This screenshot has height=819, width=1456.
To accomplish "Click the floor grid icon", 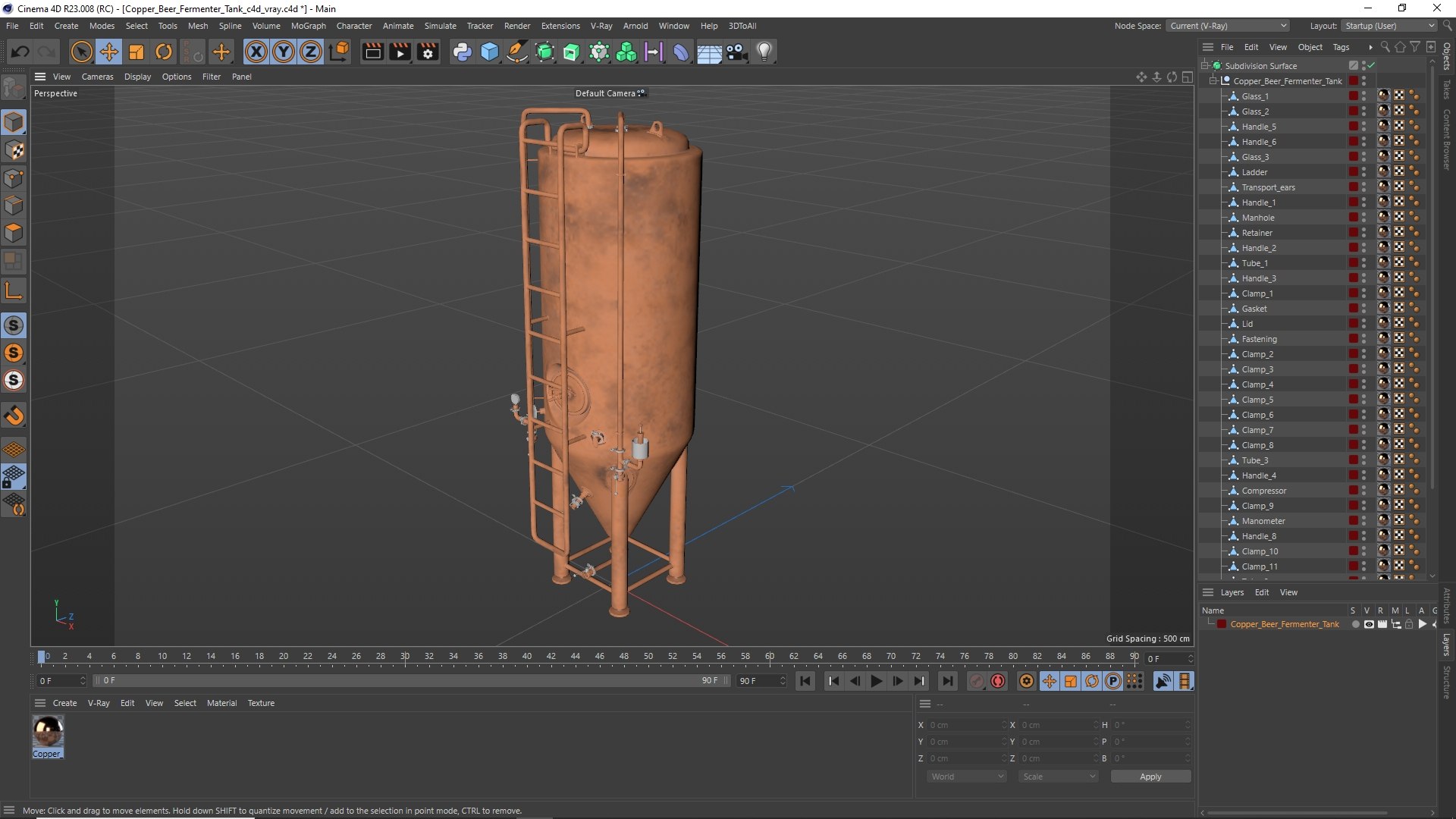I will [709, 52].
